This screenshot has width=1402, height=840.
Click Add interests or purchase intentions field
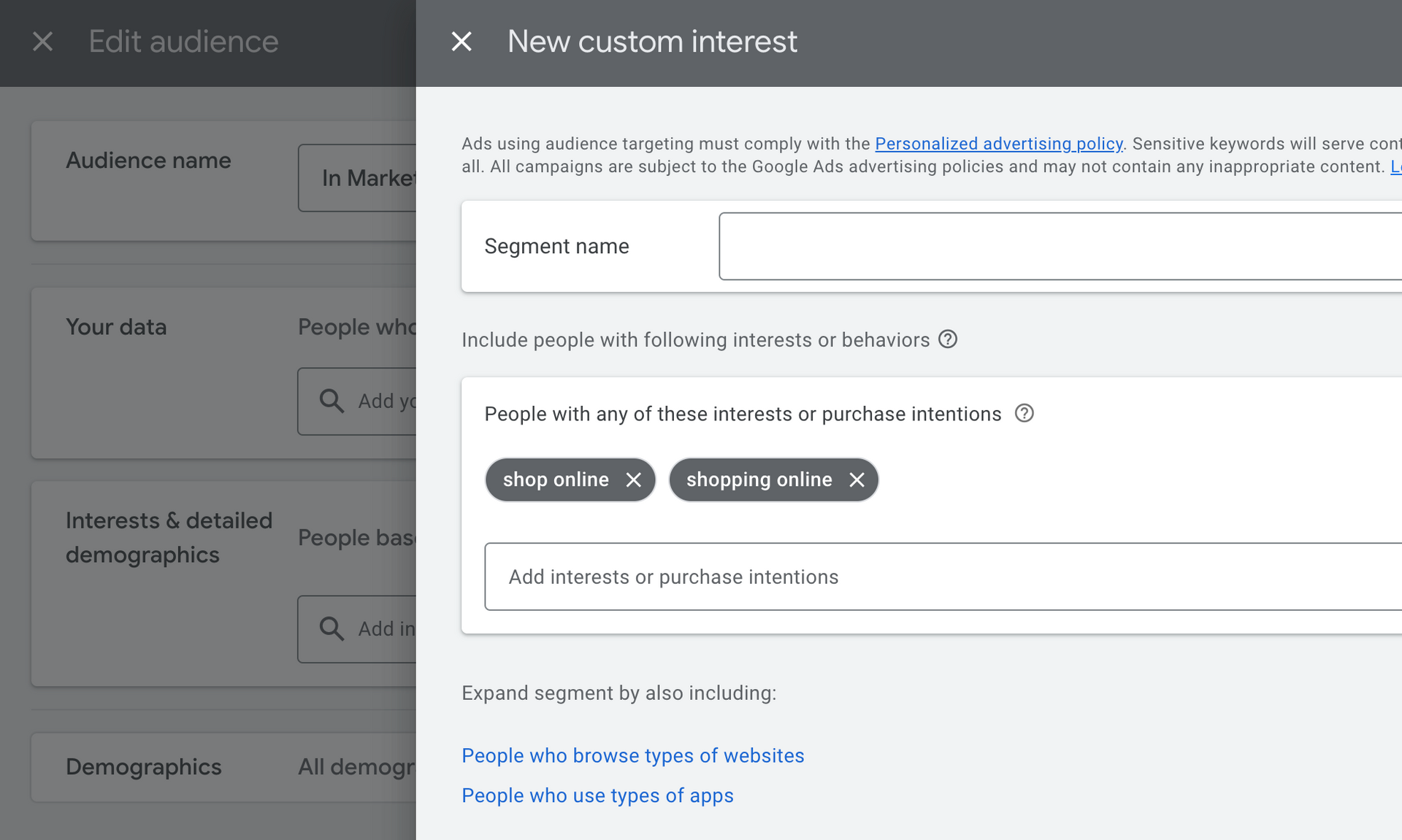point(942,577)
